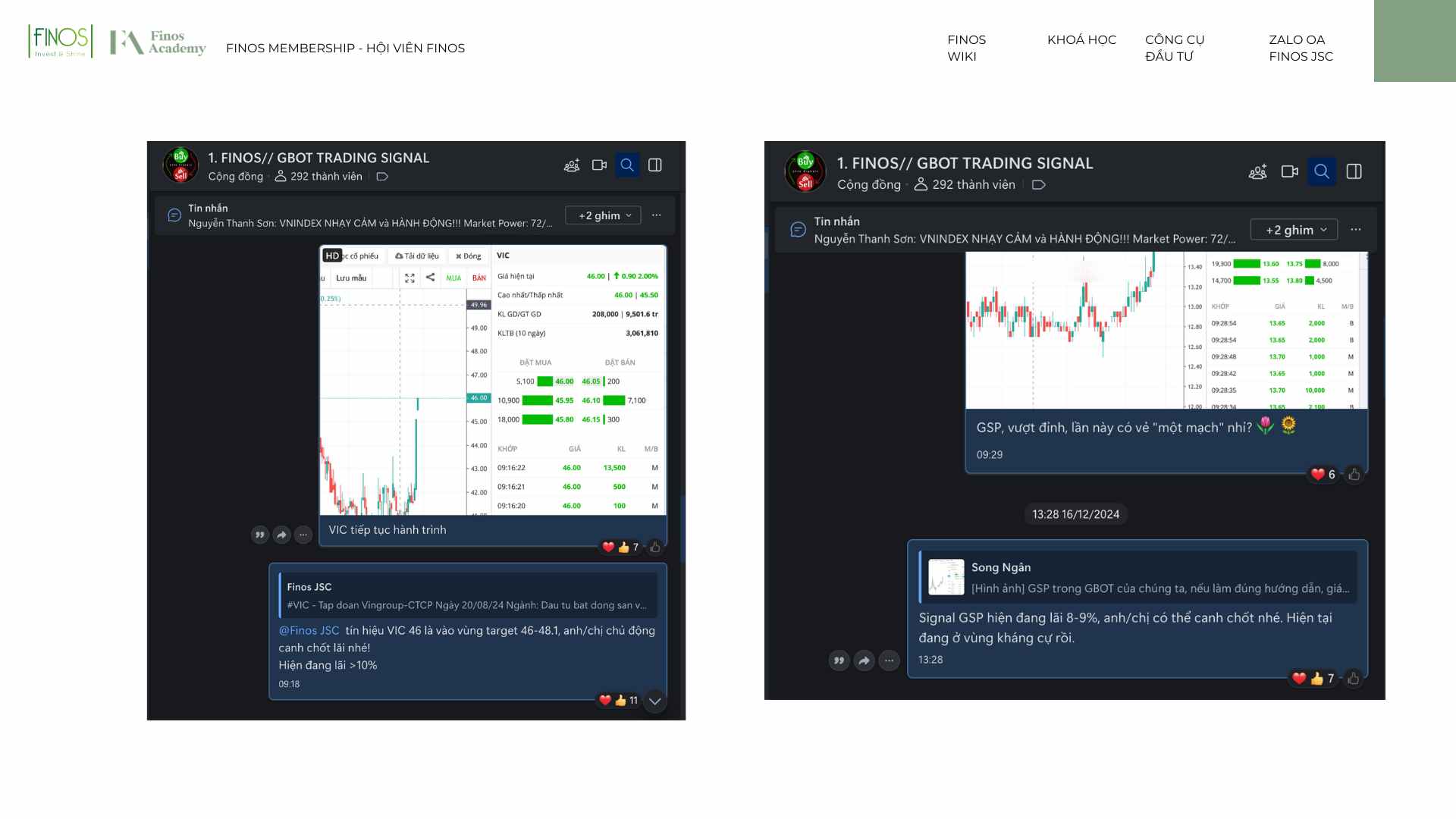This screenshot has width=1456, height=819.
Task: Click forward arrow icon beside GSP signal message
Action: pos(864,661)
